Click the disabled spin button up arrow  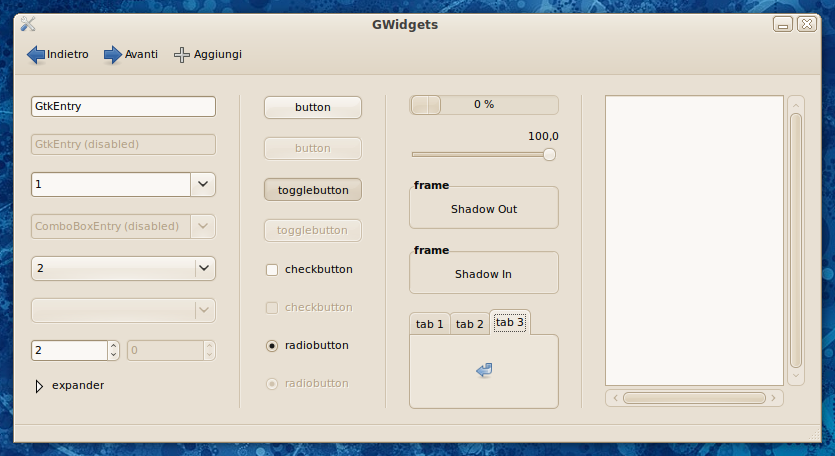point(209,346)
